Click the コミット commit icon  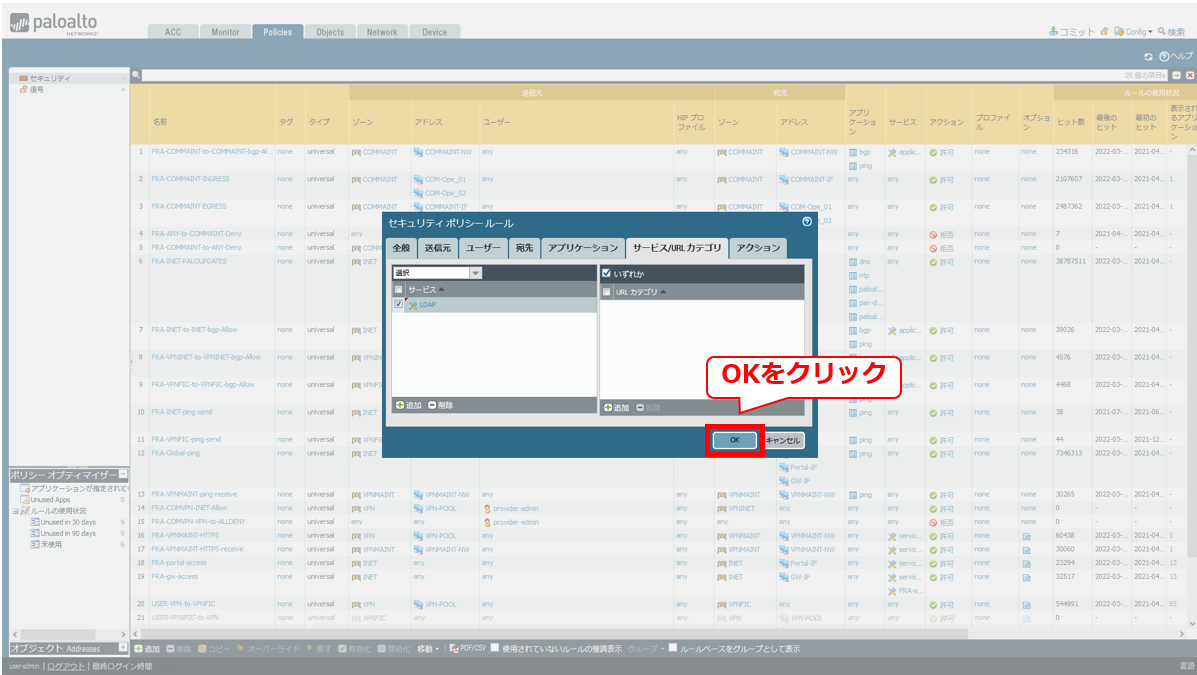1053,31
